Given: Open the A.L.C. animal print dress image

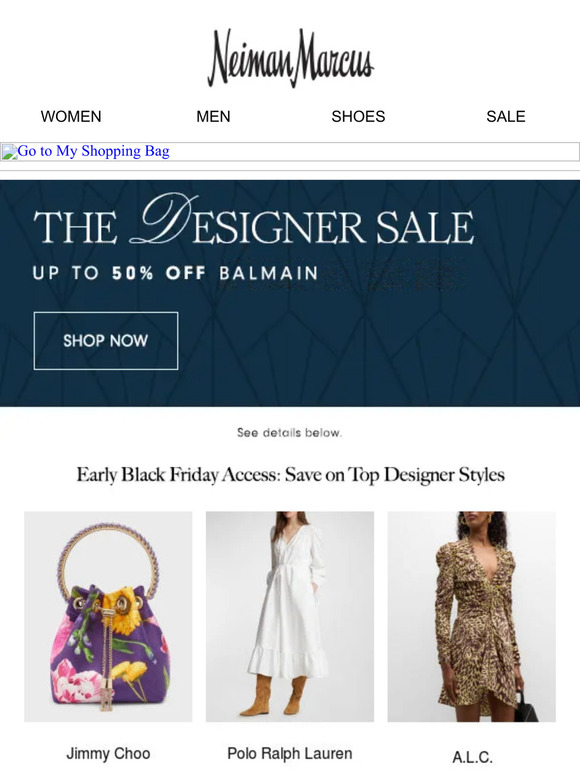Looking at the screenshot, I should (471, 617).
